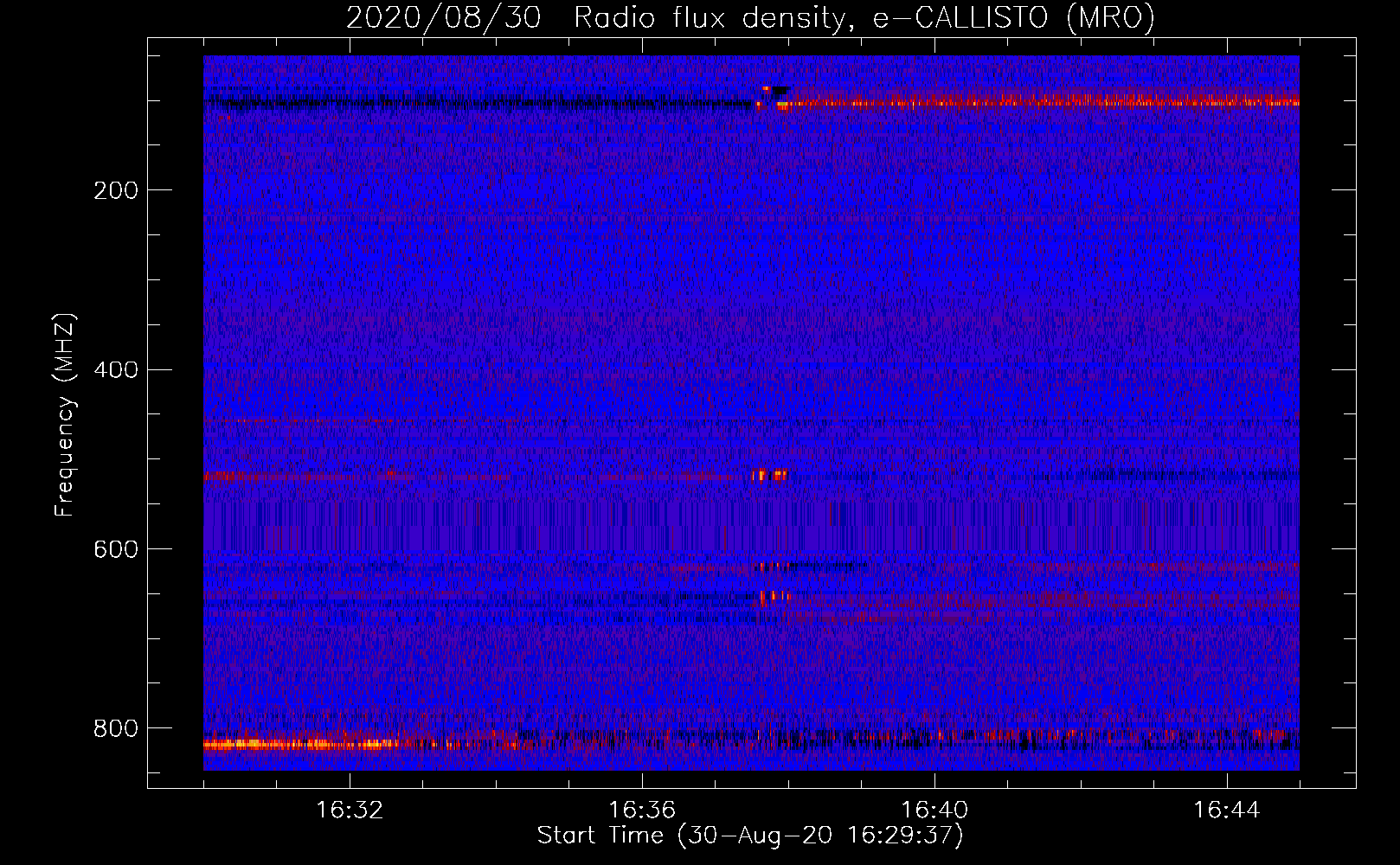Click the '800' frequency tick label

tap(115, 728)
